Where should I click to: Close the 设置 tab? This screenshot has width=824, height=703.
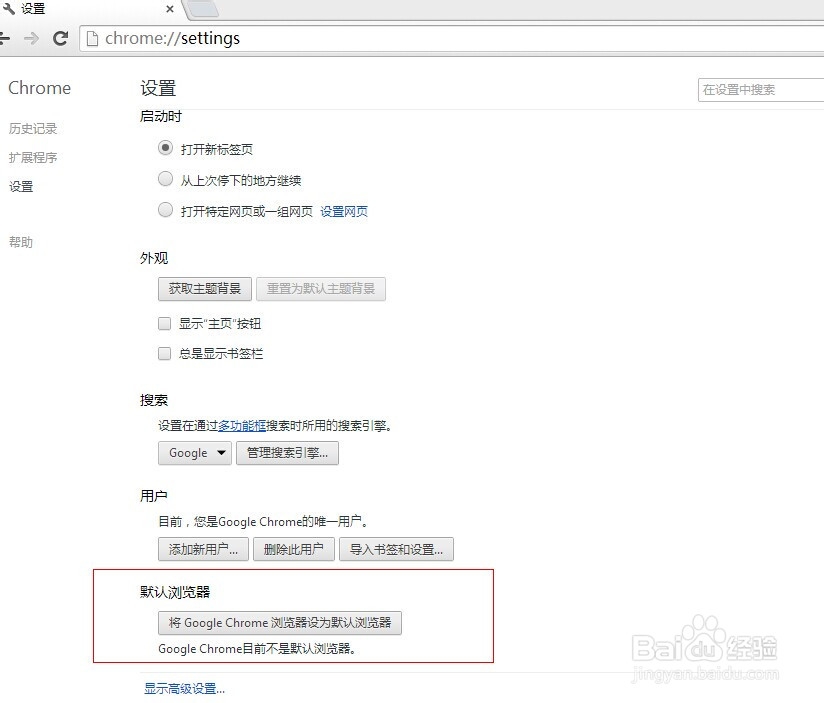coord(170,9)
